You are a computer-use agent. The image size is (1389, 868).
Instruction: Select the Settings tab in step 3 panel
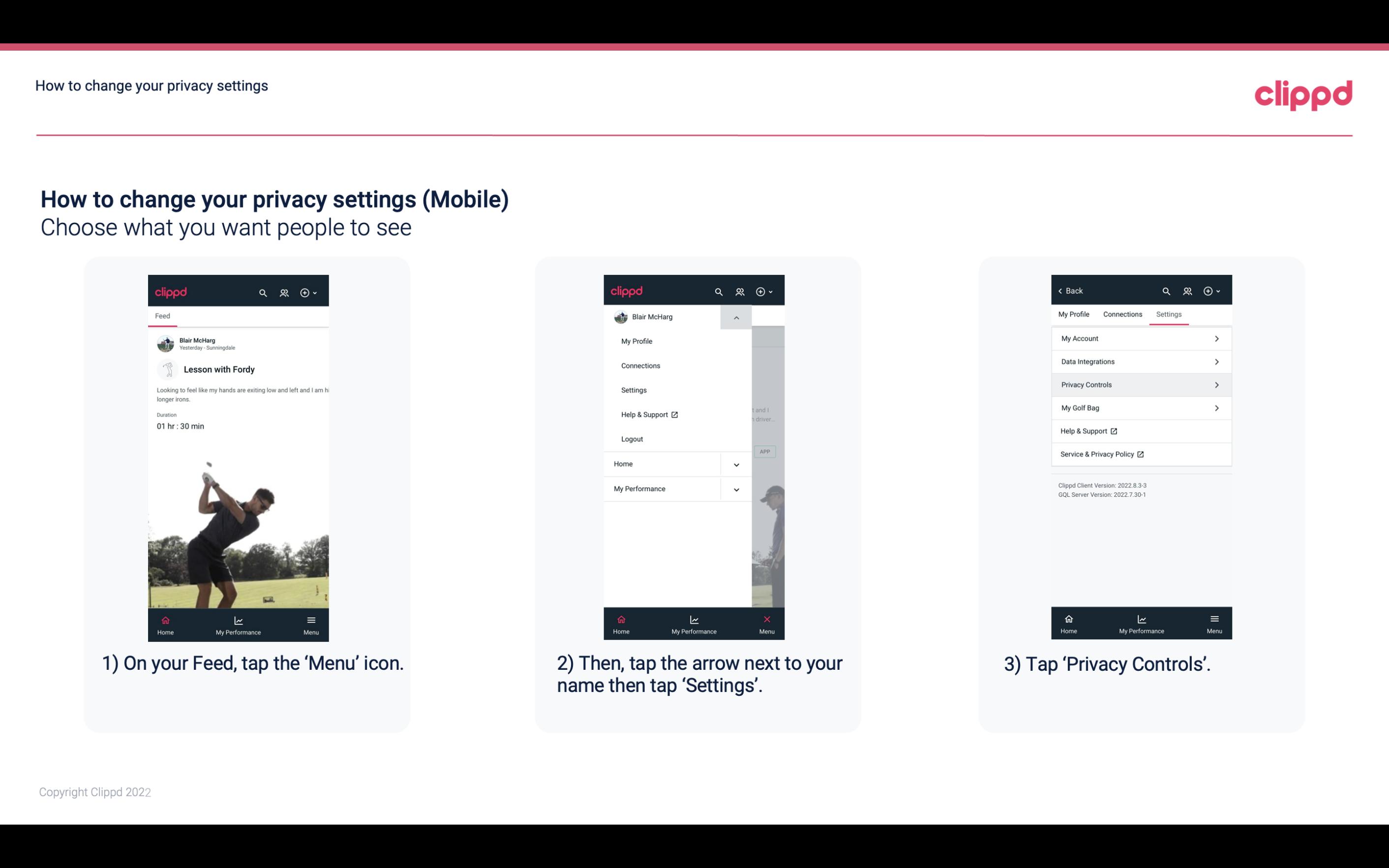point(1169,314)
